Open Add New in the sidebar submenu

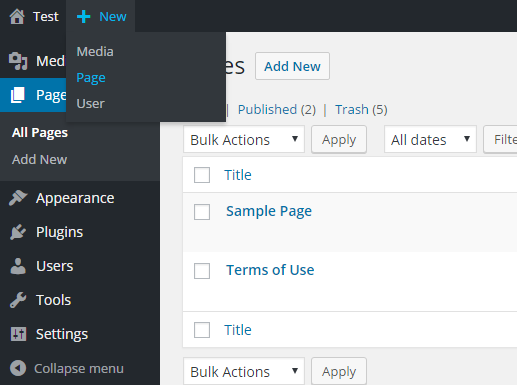point(39,160)
